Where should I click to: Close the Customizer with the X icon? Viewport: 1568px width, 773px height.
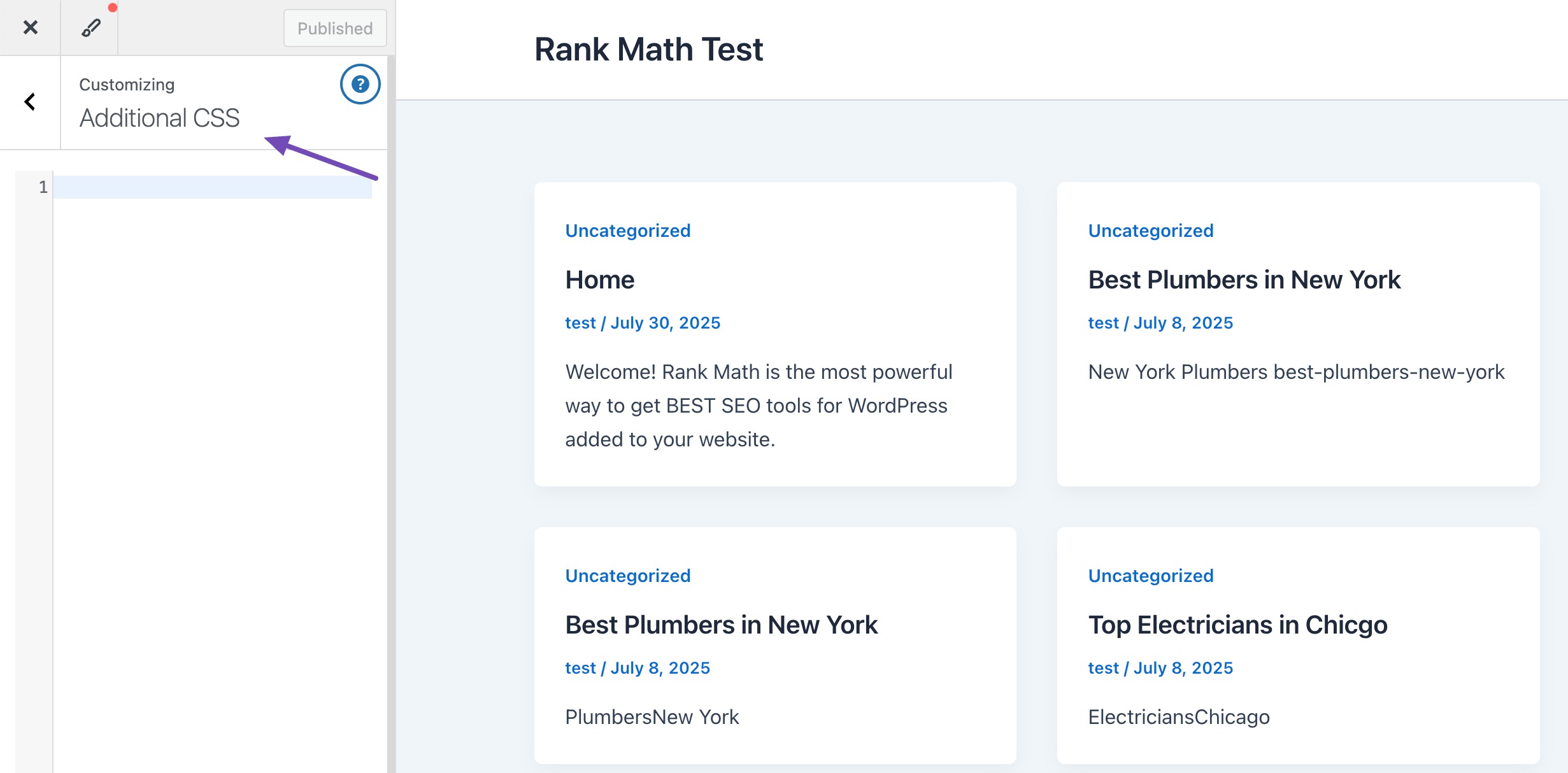30,27
